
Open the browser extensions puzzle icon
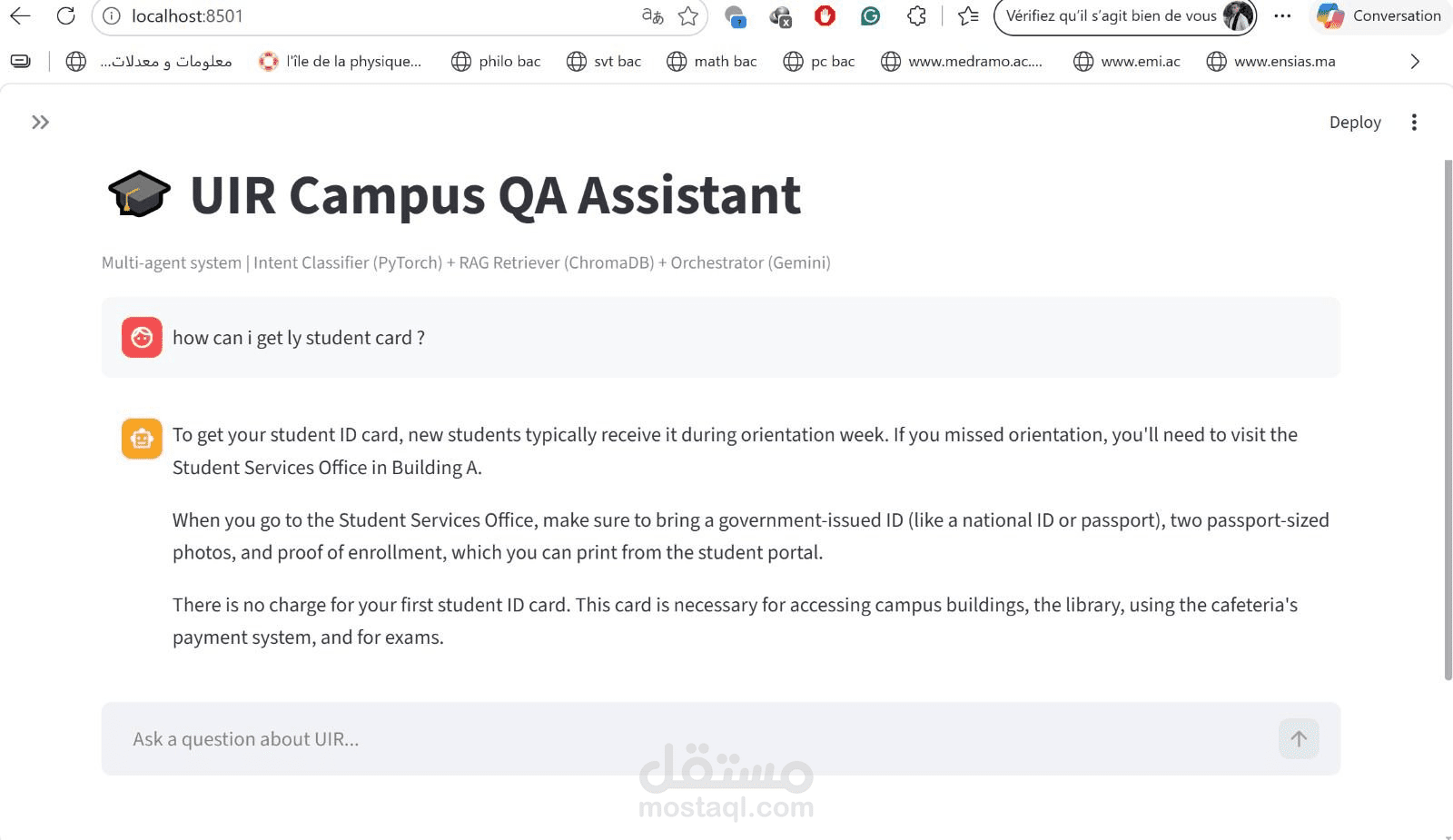coord(916,15)
